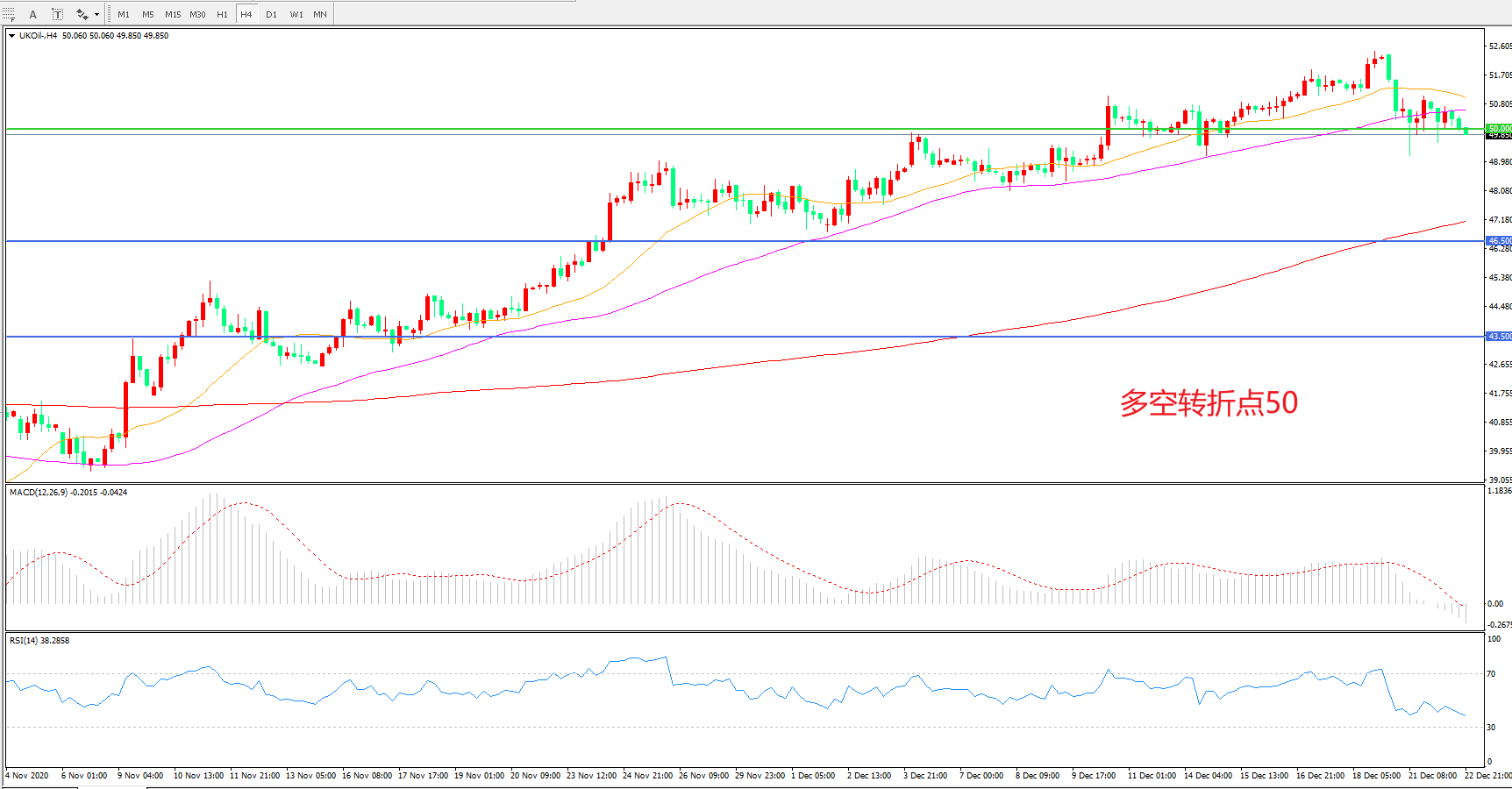Select the green 50.000 price label

[x=1499, y=128]
